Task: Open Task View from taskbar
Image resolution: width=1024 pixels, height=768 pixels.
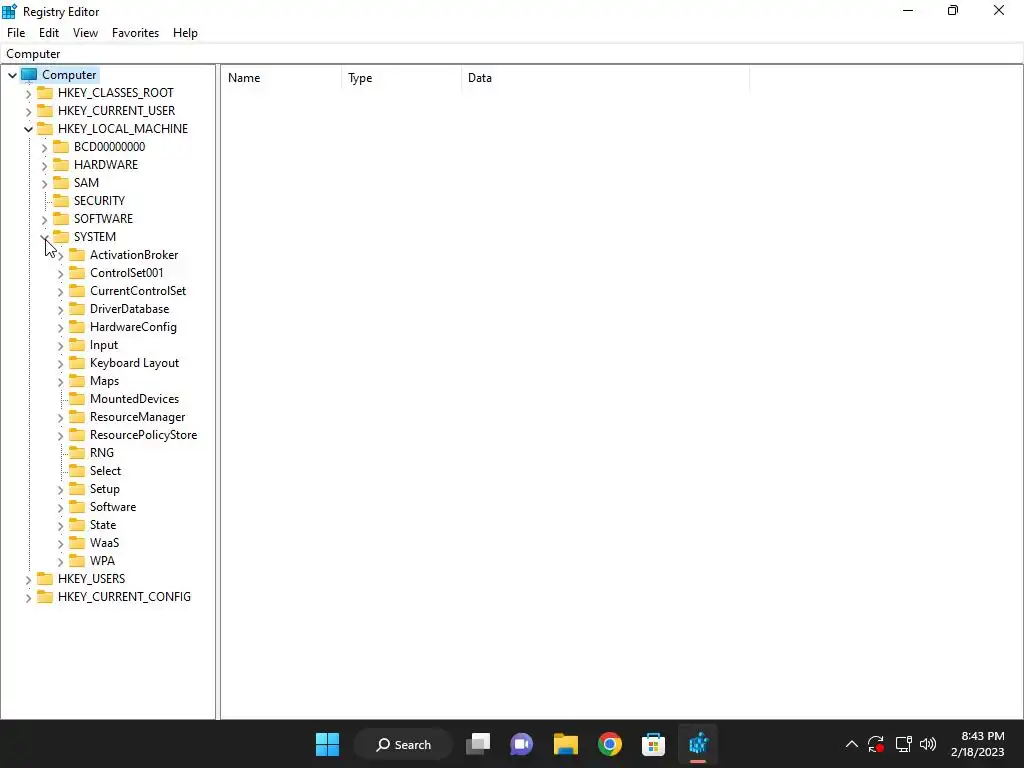Action: (x=478, y=744)
